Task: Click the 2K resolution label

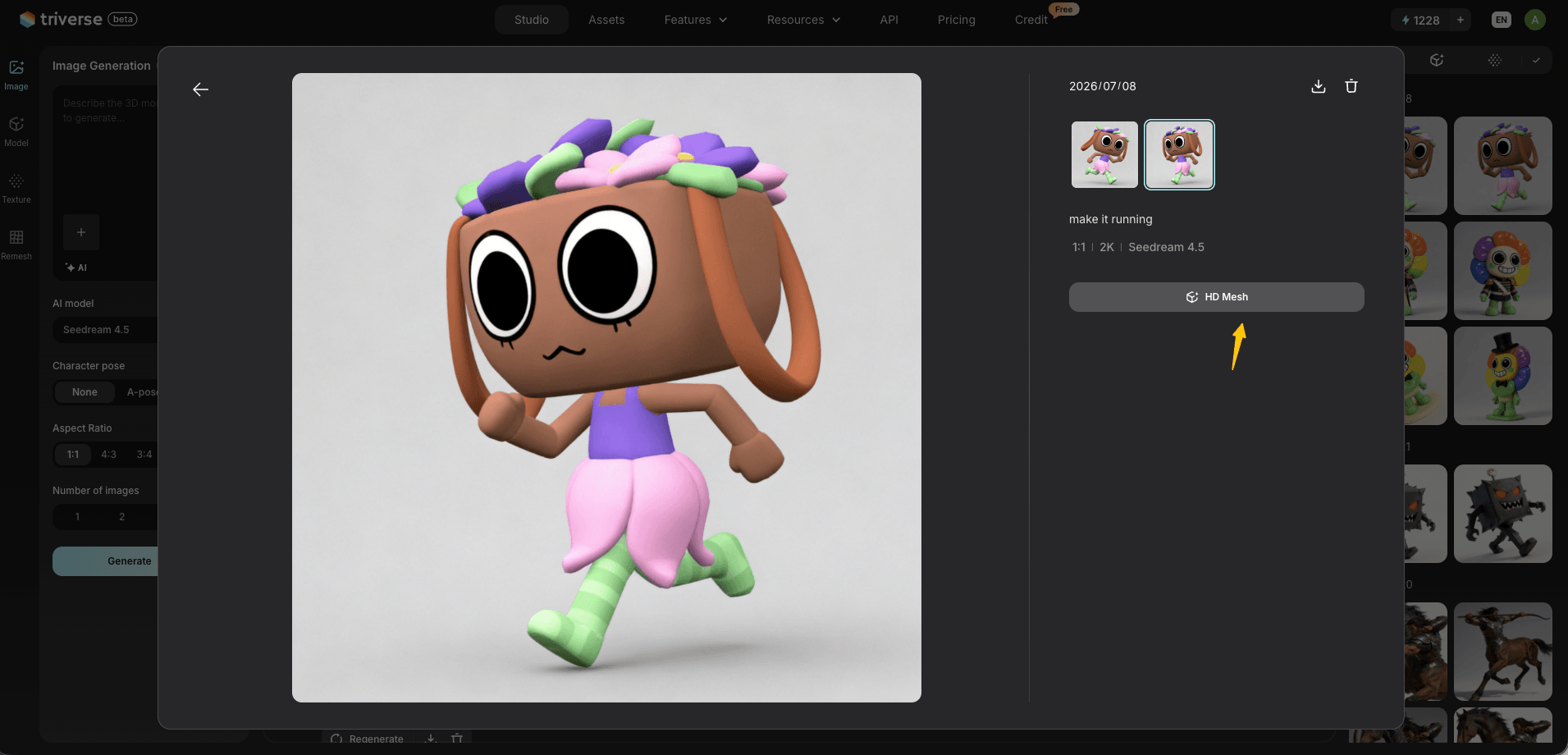Action: (x=1107, y=247)
